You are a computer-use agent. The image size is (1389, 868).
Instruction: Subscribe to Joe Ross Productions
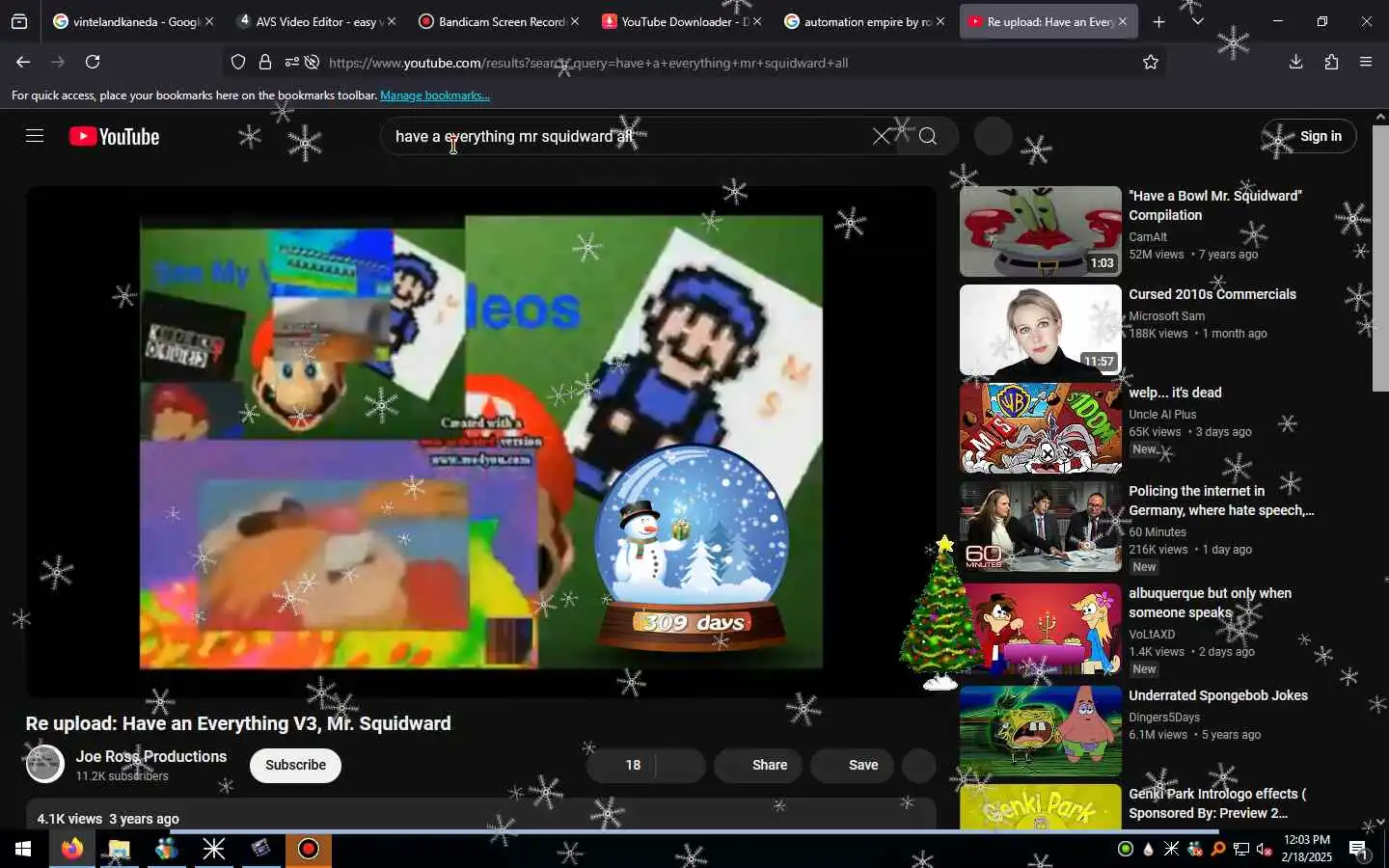click(295, 765)
